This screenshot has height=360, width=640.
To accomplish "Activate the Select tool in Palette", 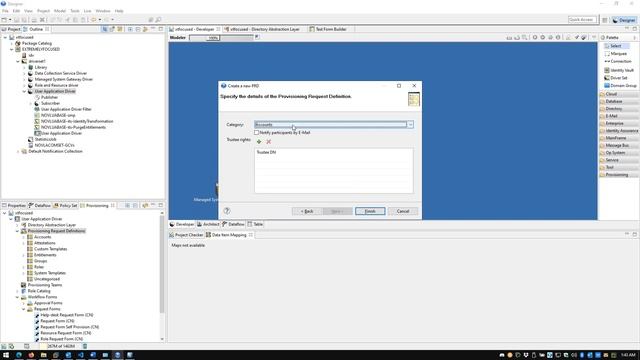I will tap(616, 46).
